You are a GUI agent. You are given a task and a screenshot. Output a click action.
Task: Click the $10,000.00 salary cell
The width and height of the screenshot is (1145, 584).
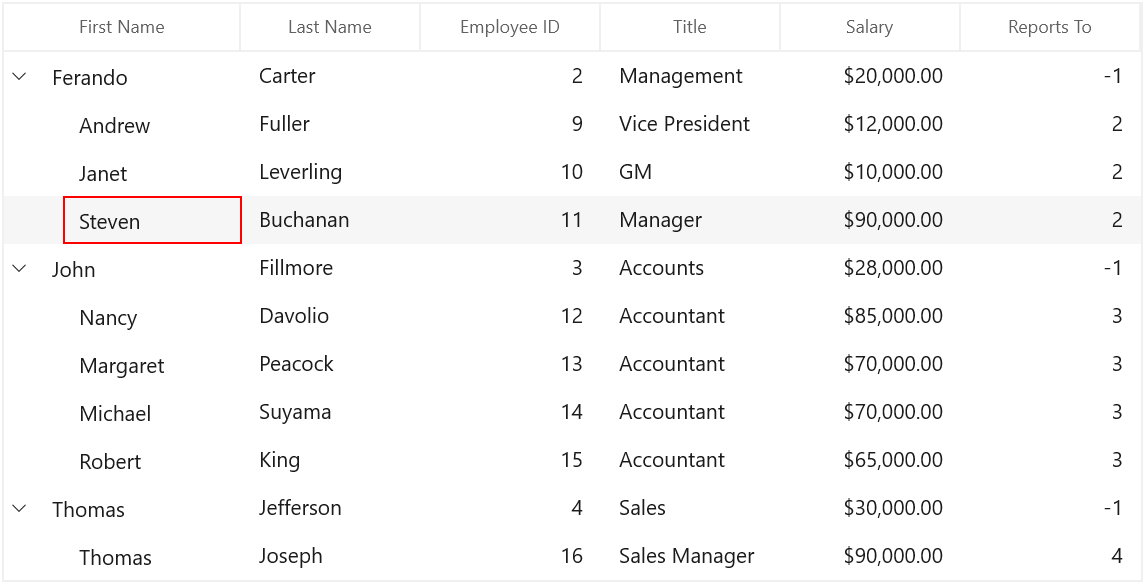870,172
